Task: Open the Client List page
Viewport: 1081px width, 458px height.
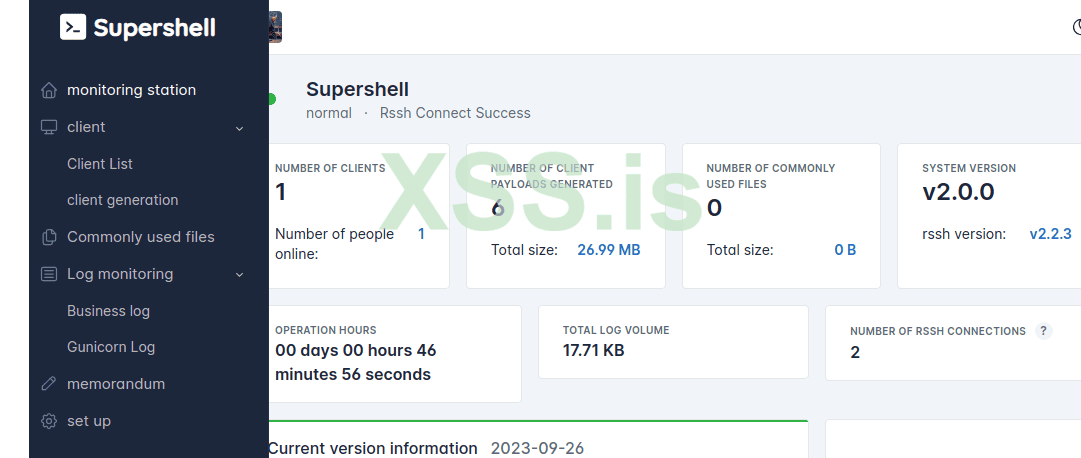Action: (100, 163)
